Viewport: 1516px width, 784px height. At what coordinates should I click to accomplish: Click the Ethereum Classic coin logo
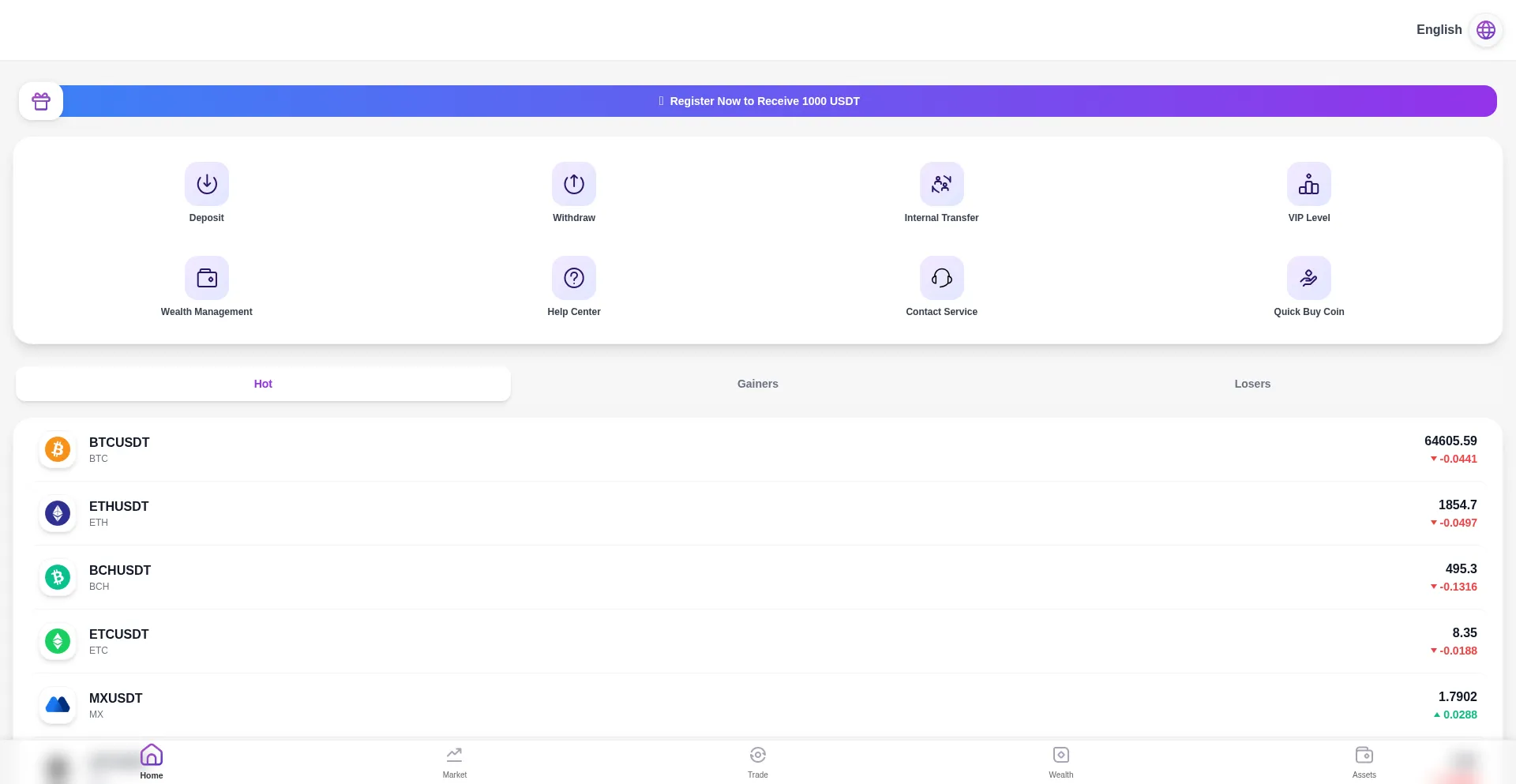(x=58, y=641)
